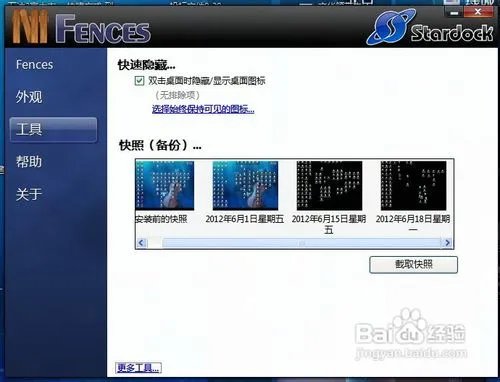Image resolution: width=500 pixels, height=382 pixels.
Task: Click the Stardock logo
Action: [x=430, y=28]
